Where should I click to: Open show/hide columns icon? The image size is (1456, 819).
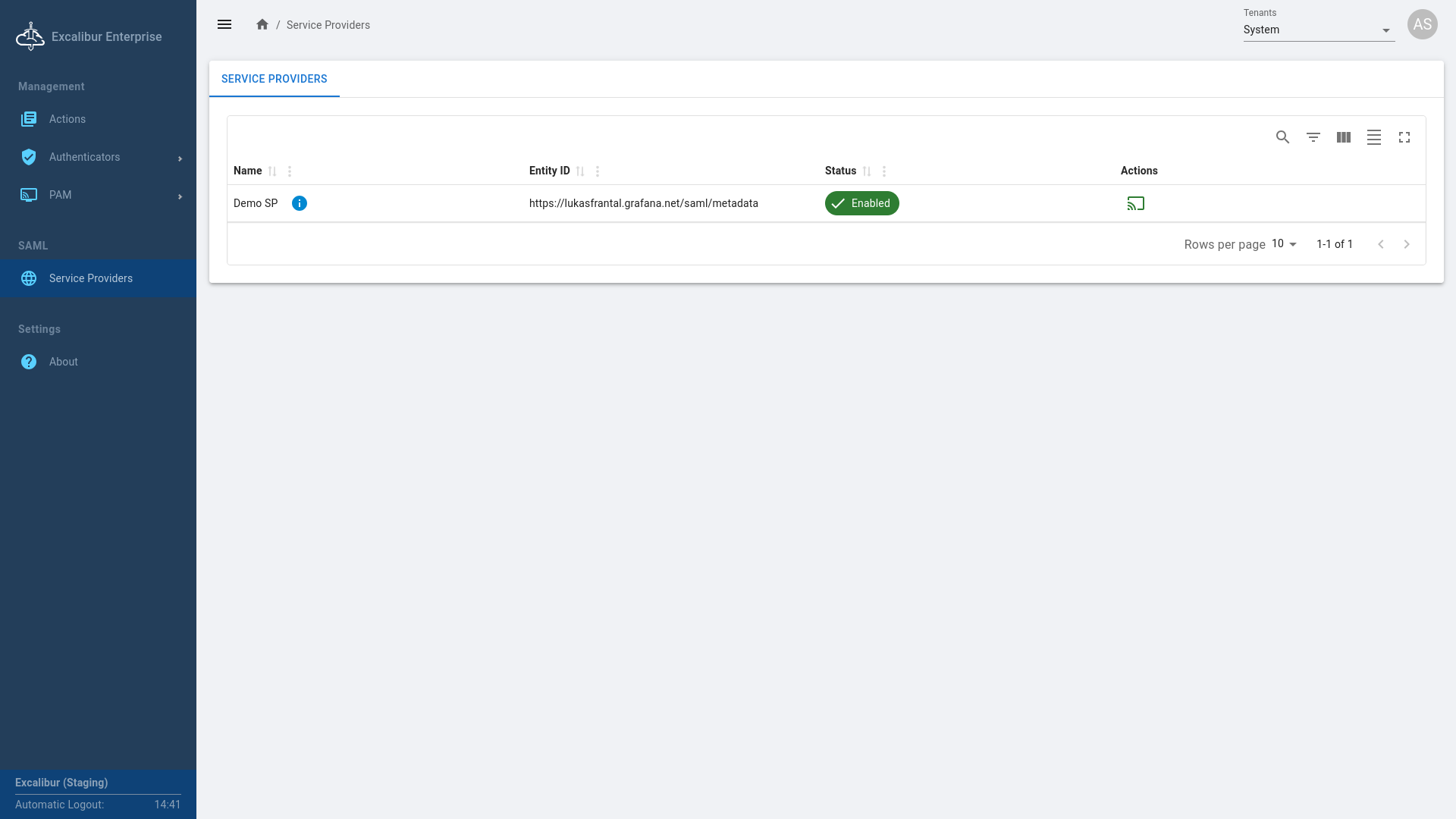pos(1343,137)
